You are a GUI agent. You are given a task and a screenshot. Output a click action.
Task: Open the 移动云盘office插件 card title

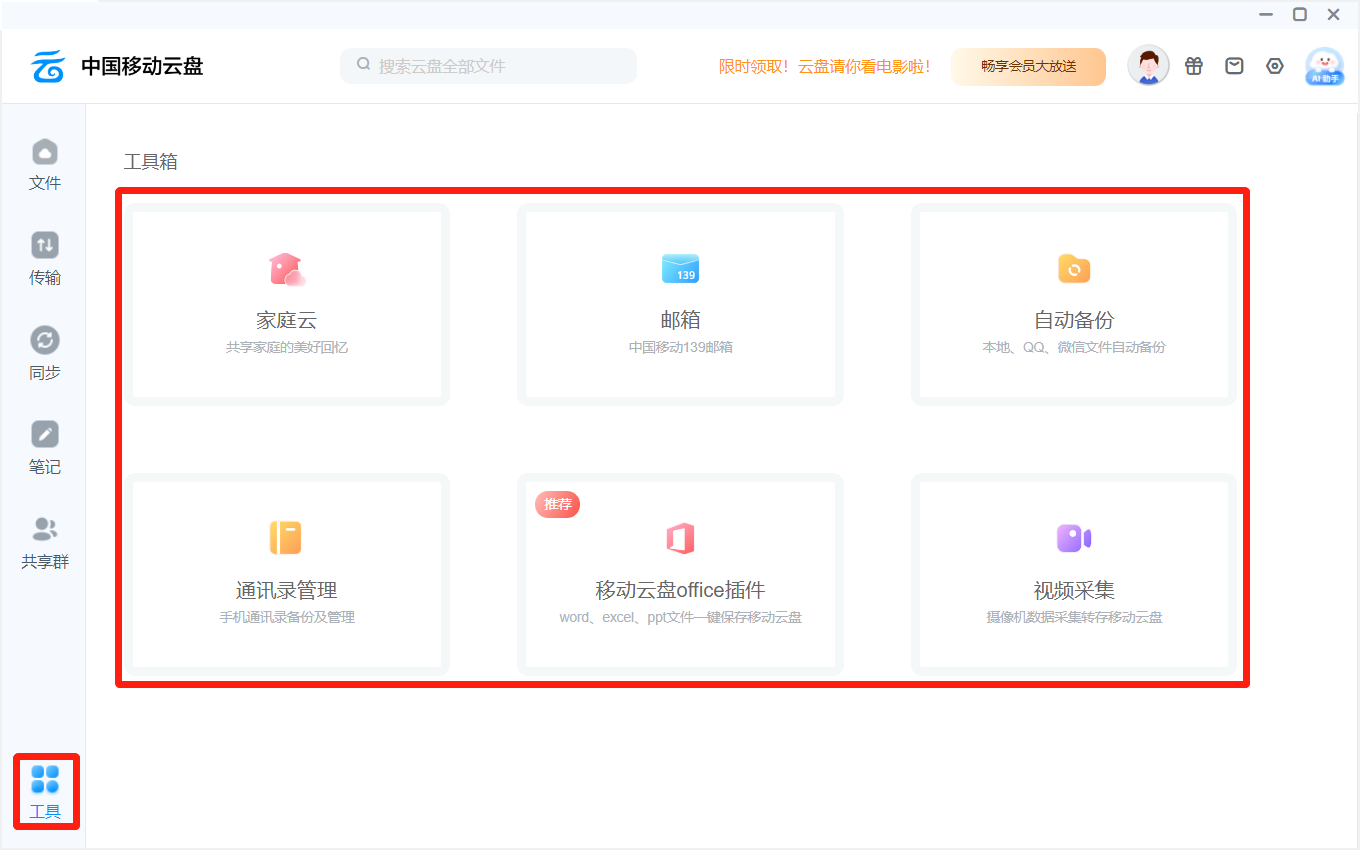(680, 590)
